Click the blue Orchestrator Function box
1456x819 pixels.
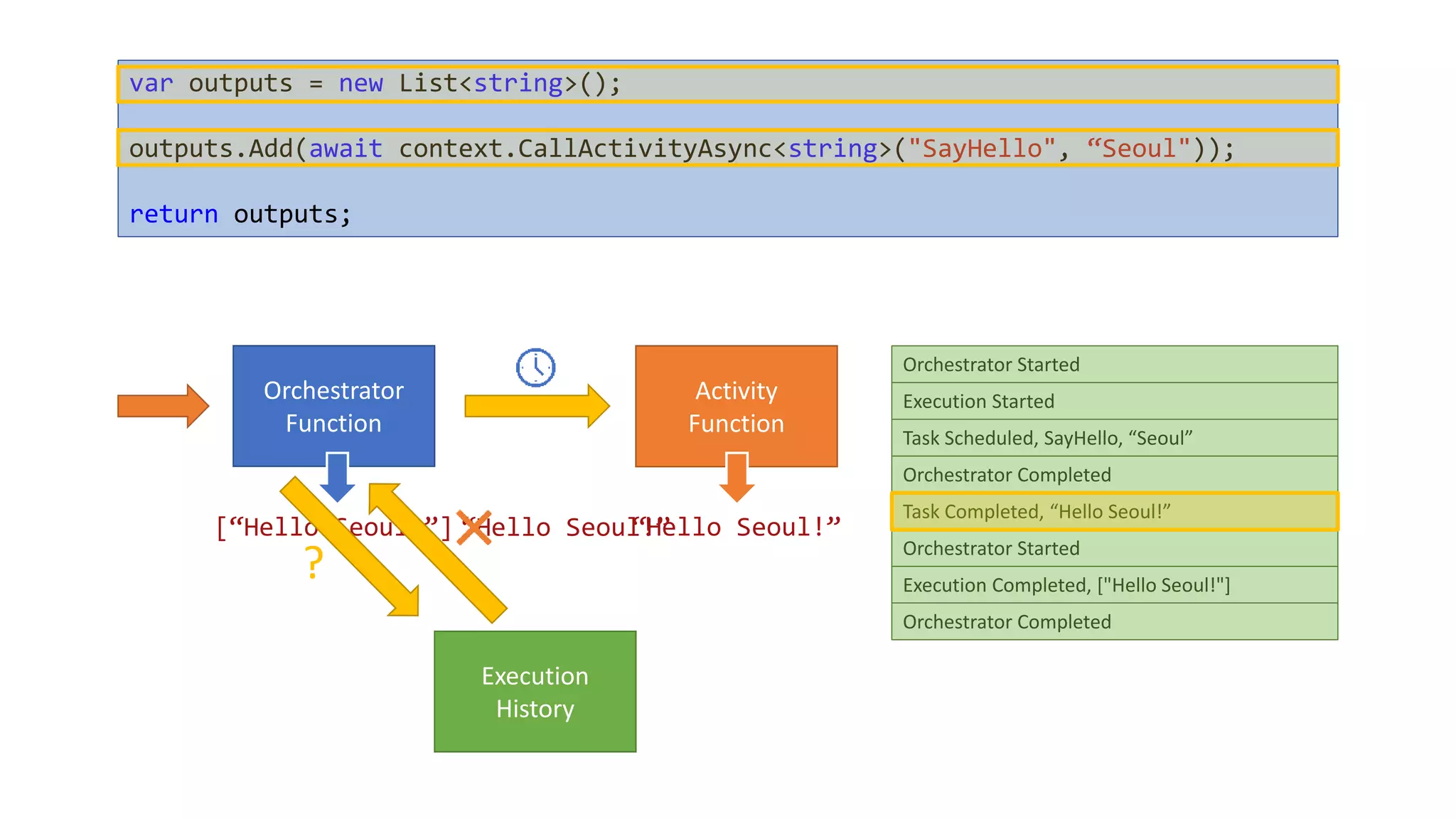[x=333, y=398]
